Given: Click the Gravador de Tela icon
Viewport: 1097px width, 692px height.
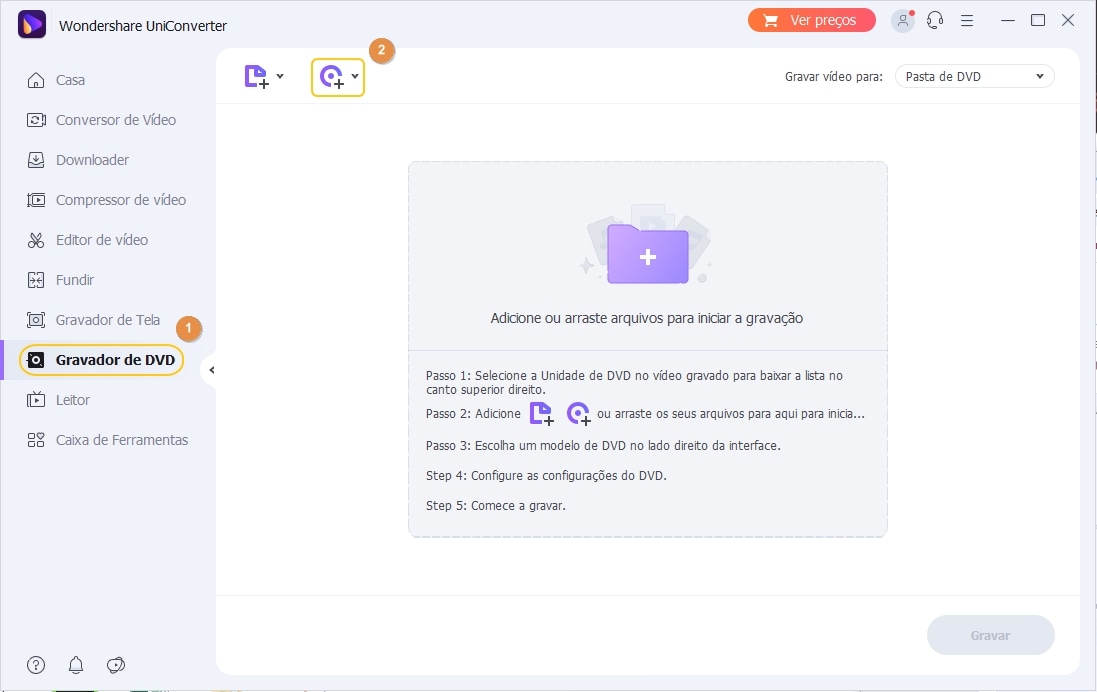Looking at the screenshot, I should (x=36, y=320).
